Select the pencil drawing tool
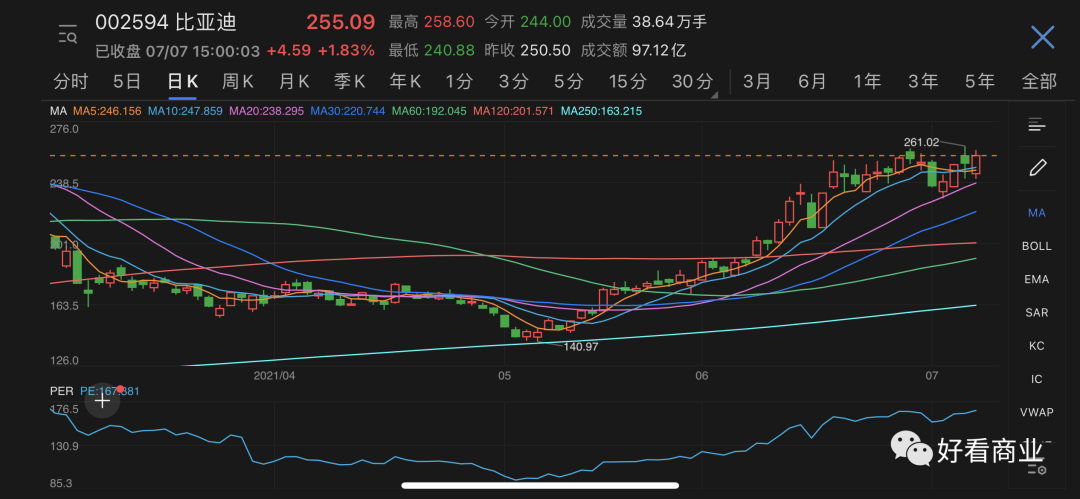Viewport: 1080px width, 499px height. point(1037,167)
